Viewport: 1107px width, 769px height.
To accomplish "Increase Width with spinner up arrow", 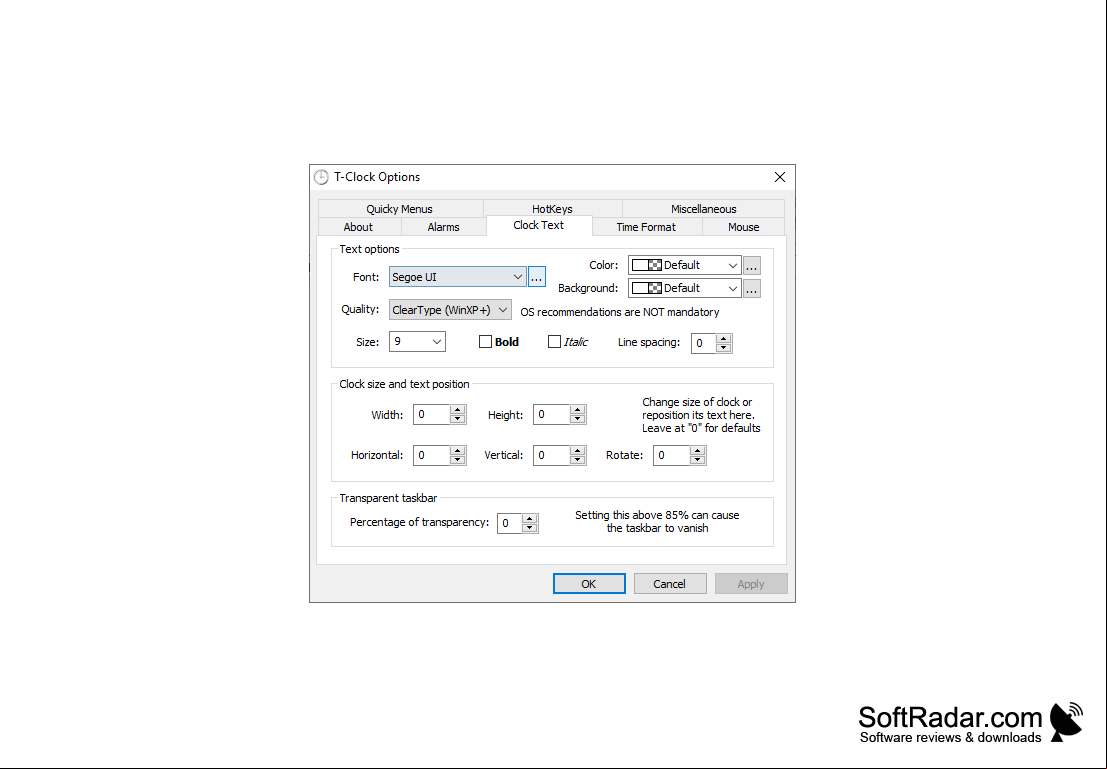I will coord(457,410).
